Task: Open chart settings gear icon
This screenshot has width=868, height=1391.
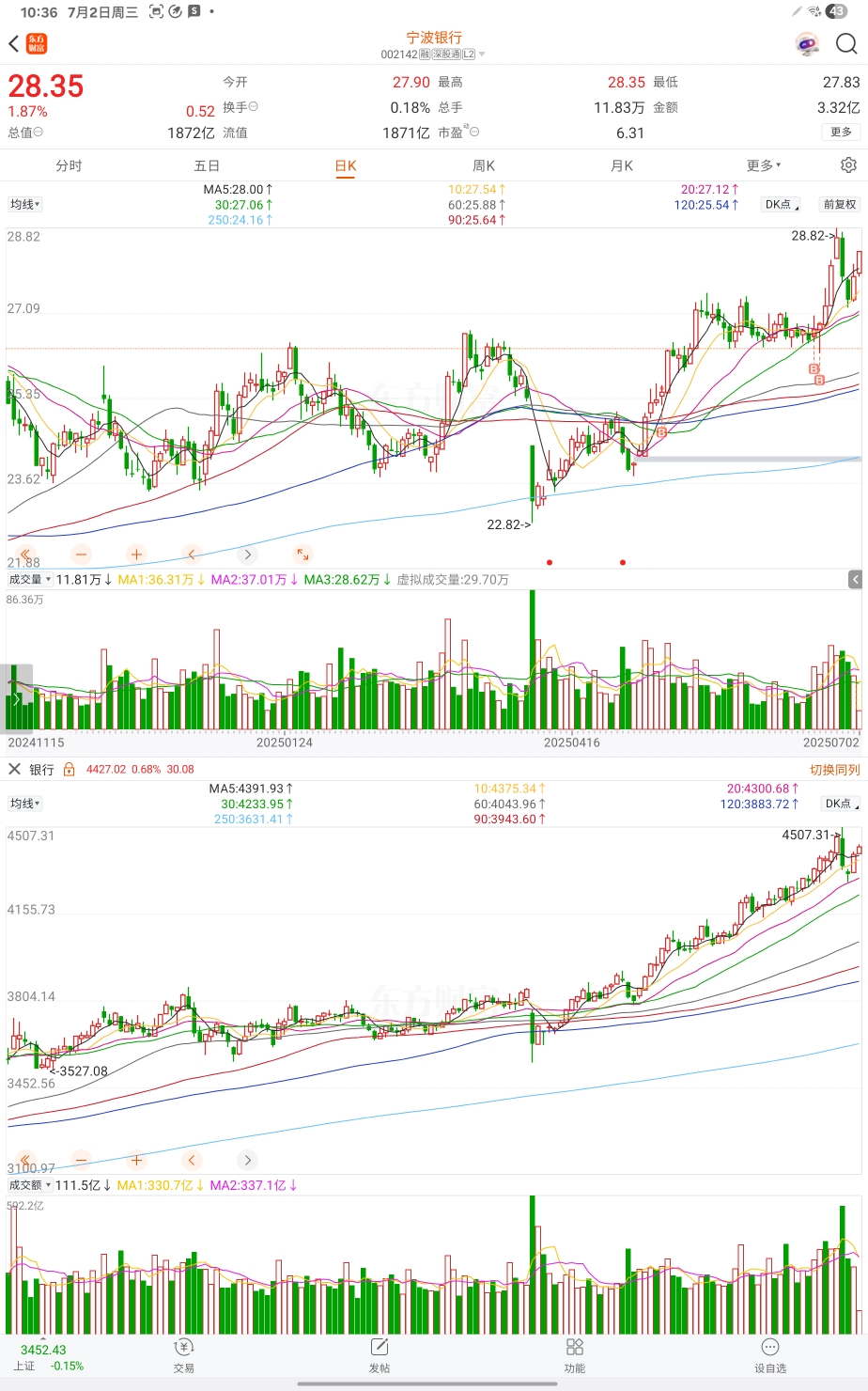Action: pyautogui.click(x=848, y=164)
